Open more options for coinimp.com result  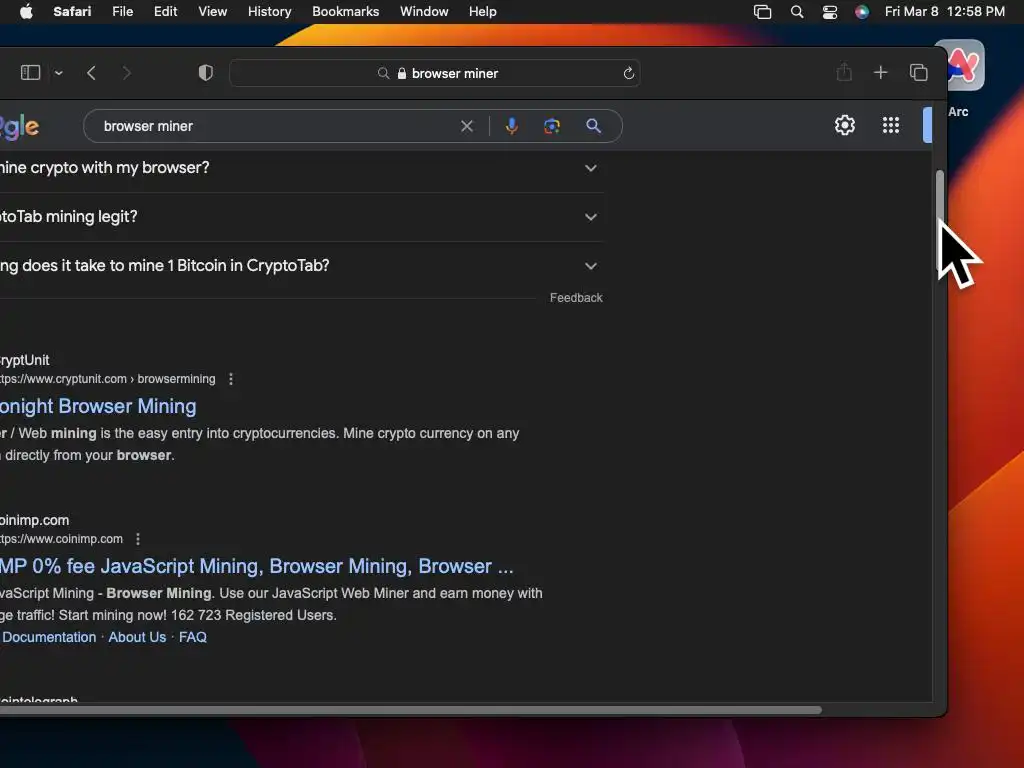click(138, 539)
